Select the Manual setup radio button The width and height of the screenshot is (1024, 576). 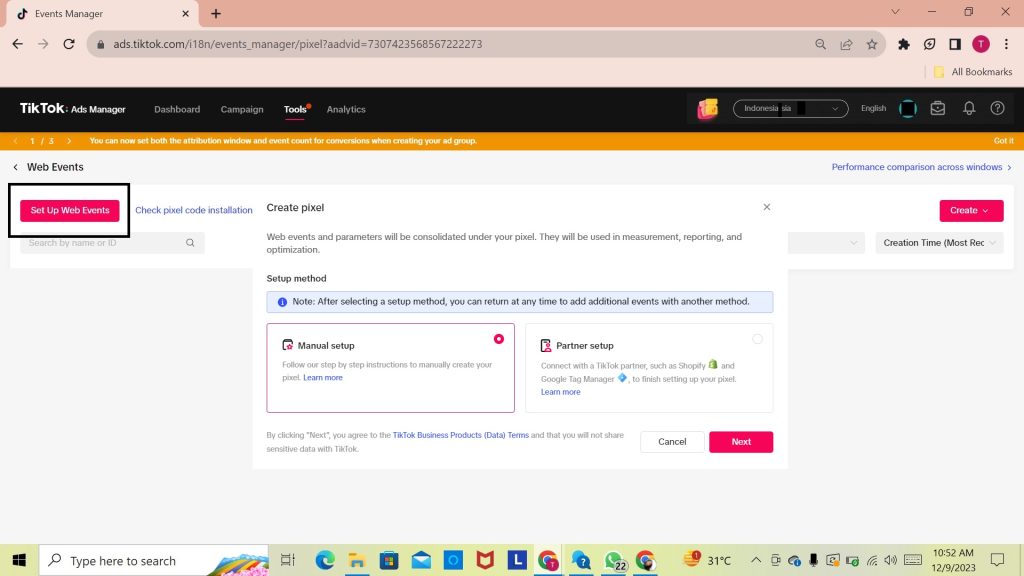[499, 339]
